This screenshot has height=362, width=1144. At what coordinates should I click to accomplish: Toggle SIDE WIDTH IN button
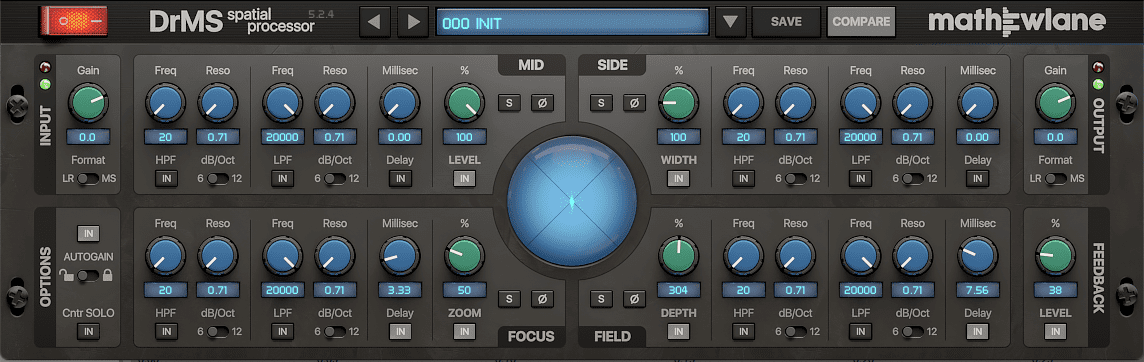click(x=679, y=179)
